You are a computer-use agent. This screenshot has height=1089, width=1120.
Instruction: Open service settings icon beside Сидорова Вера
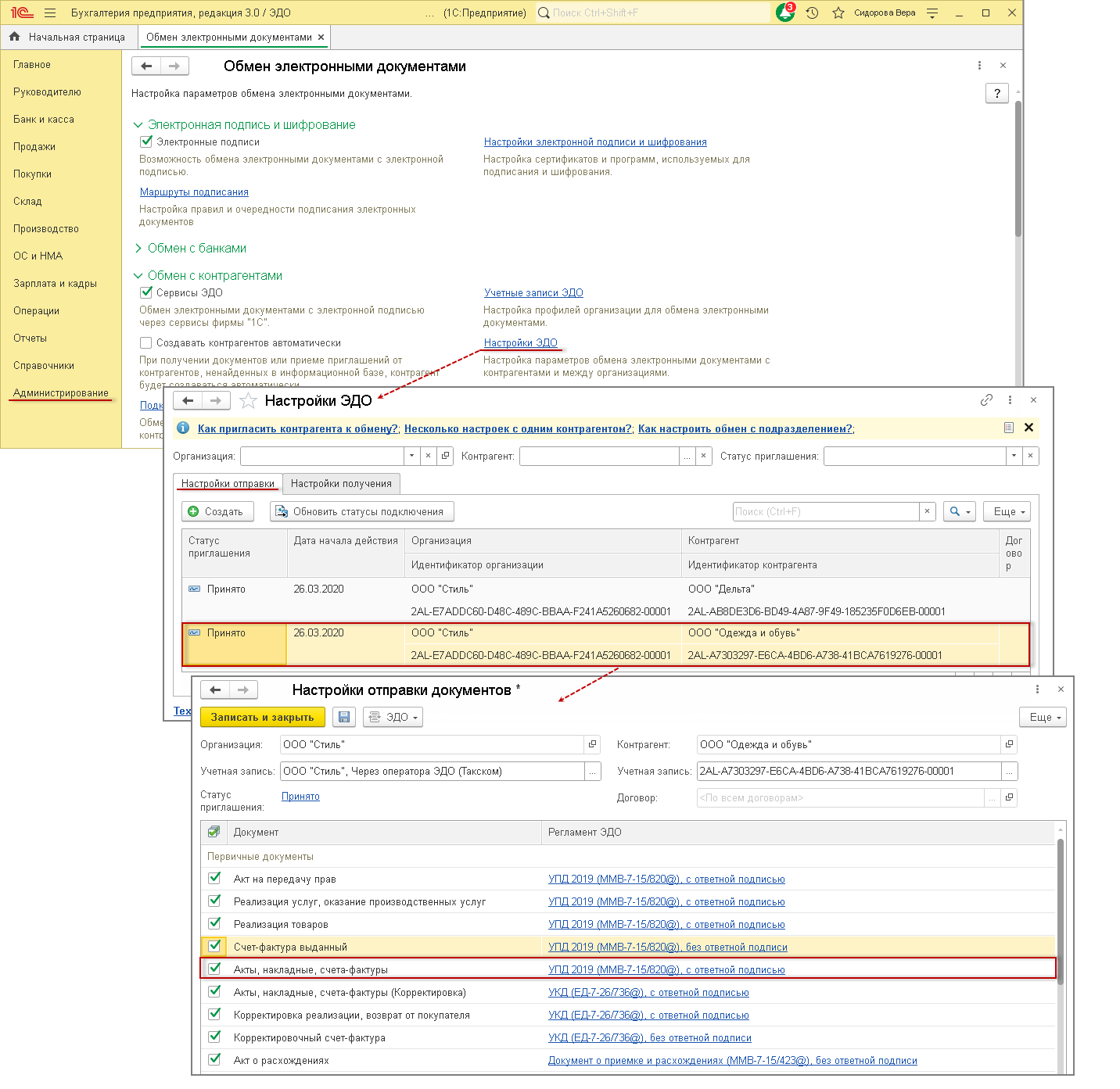click(x=932, y=13)
